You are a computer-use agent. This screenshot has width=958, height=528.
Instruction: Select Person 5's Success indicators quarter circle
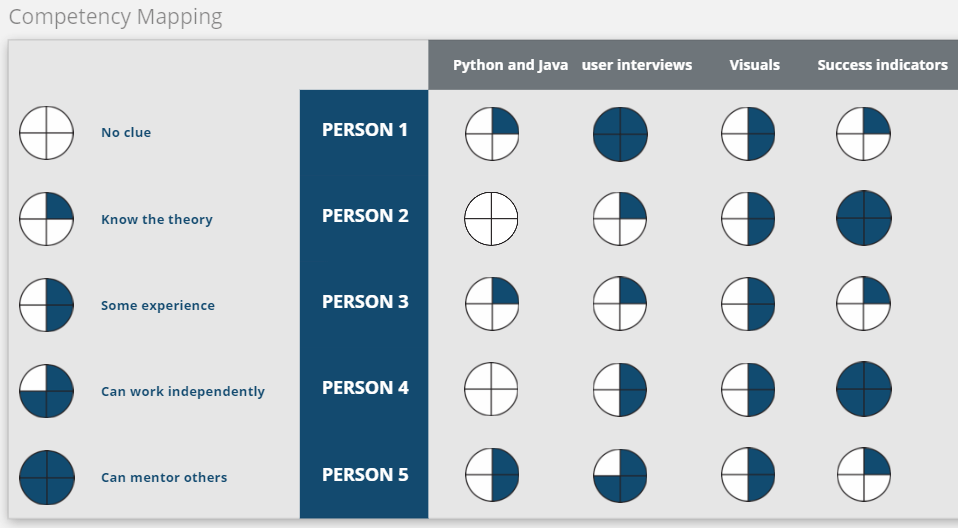tap(864, 476)
